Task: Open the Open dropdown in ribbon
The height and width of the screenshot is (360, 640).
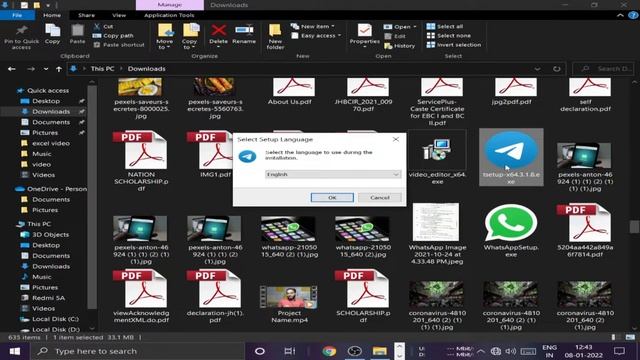Action: tap(400, 27)
